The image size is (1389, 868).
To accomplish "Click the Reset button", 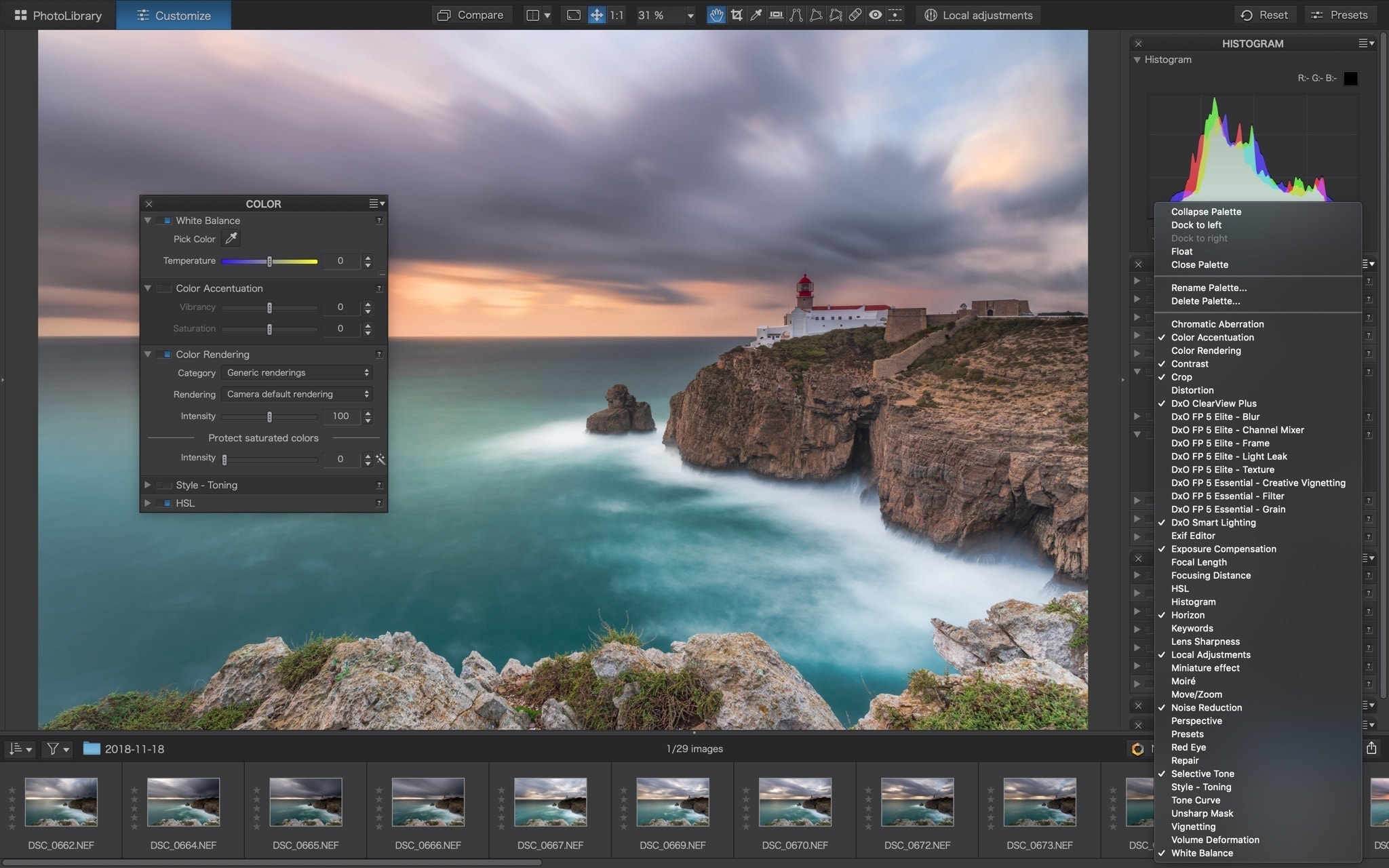I will point(1264,15).
